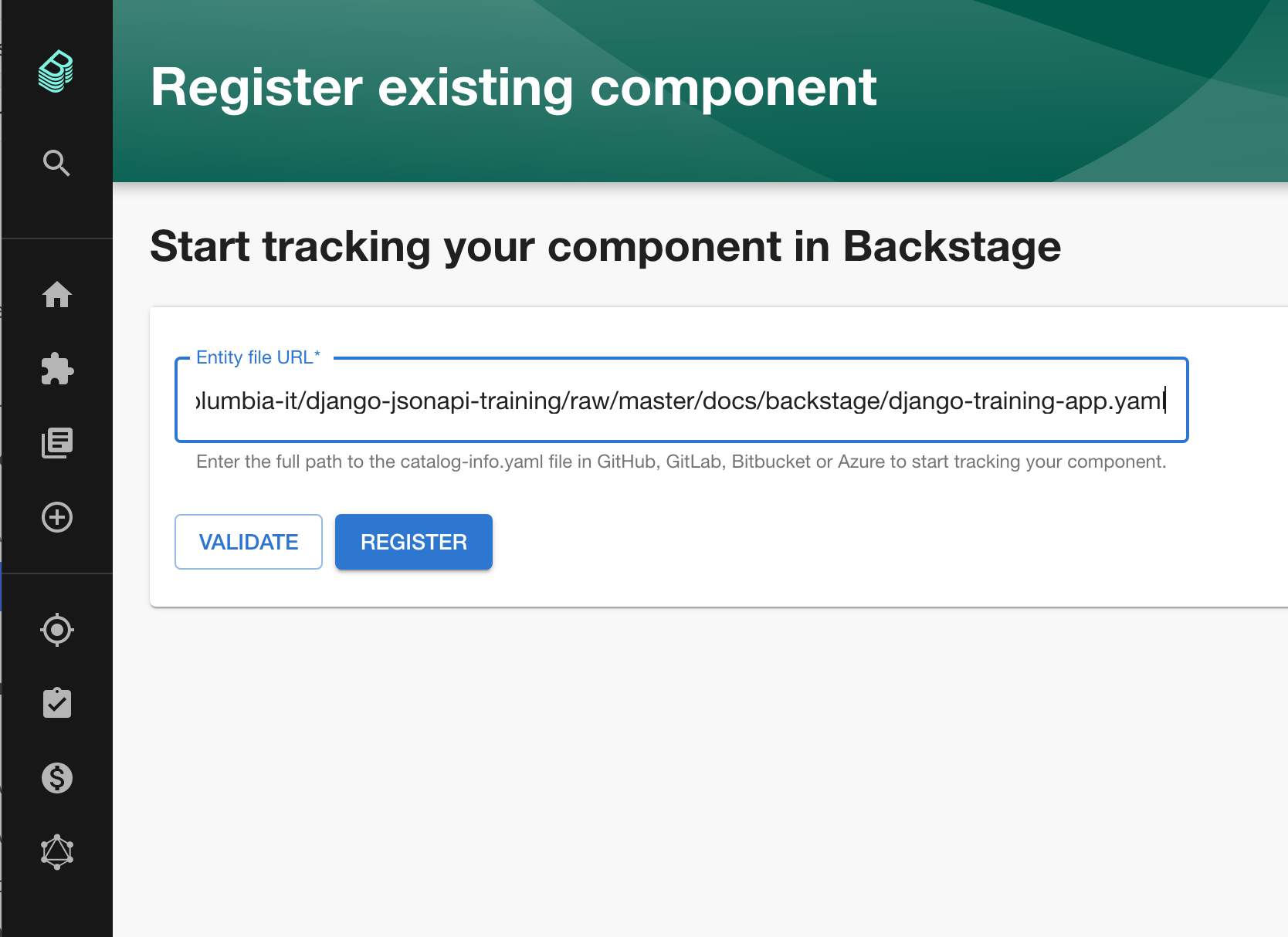Open the Cost Insights dollar icon
The image size is (1288, 937).
pyautogui.click(x=57, y=778)
